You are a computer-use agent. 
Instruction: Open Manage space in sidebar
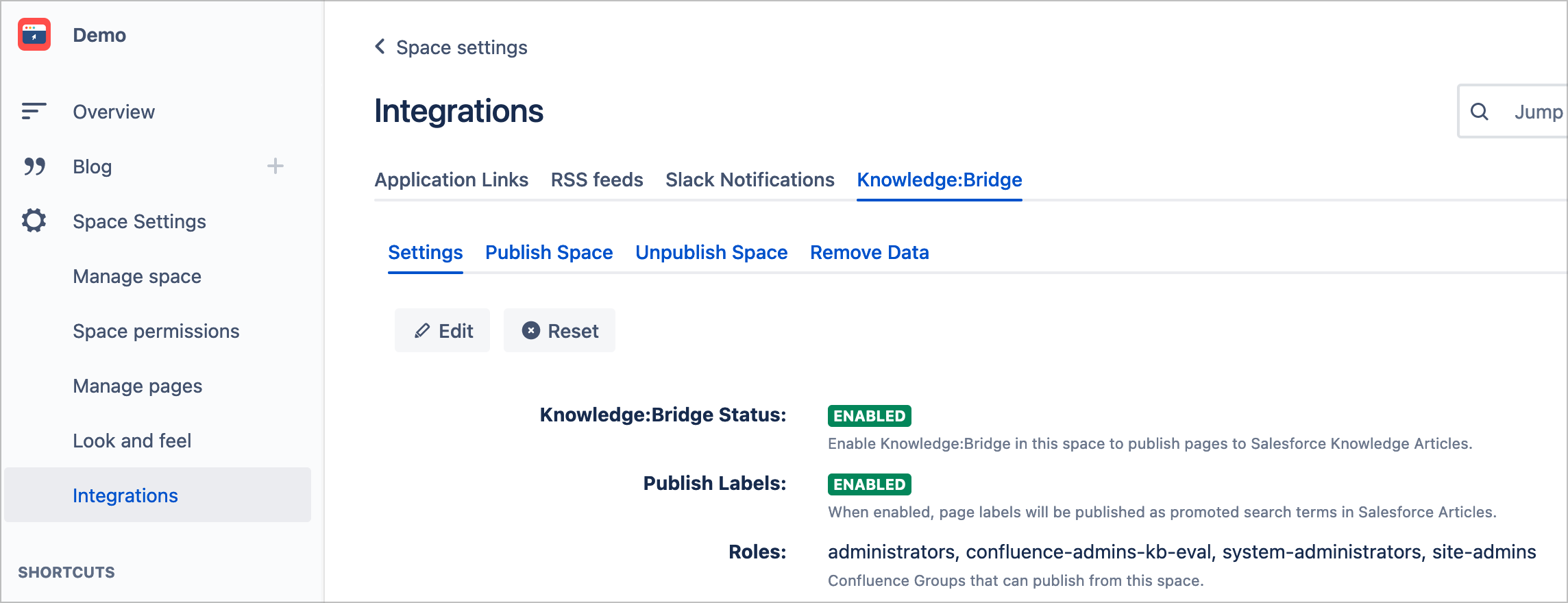point(137,276)
